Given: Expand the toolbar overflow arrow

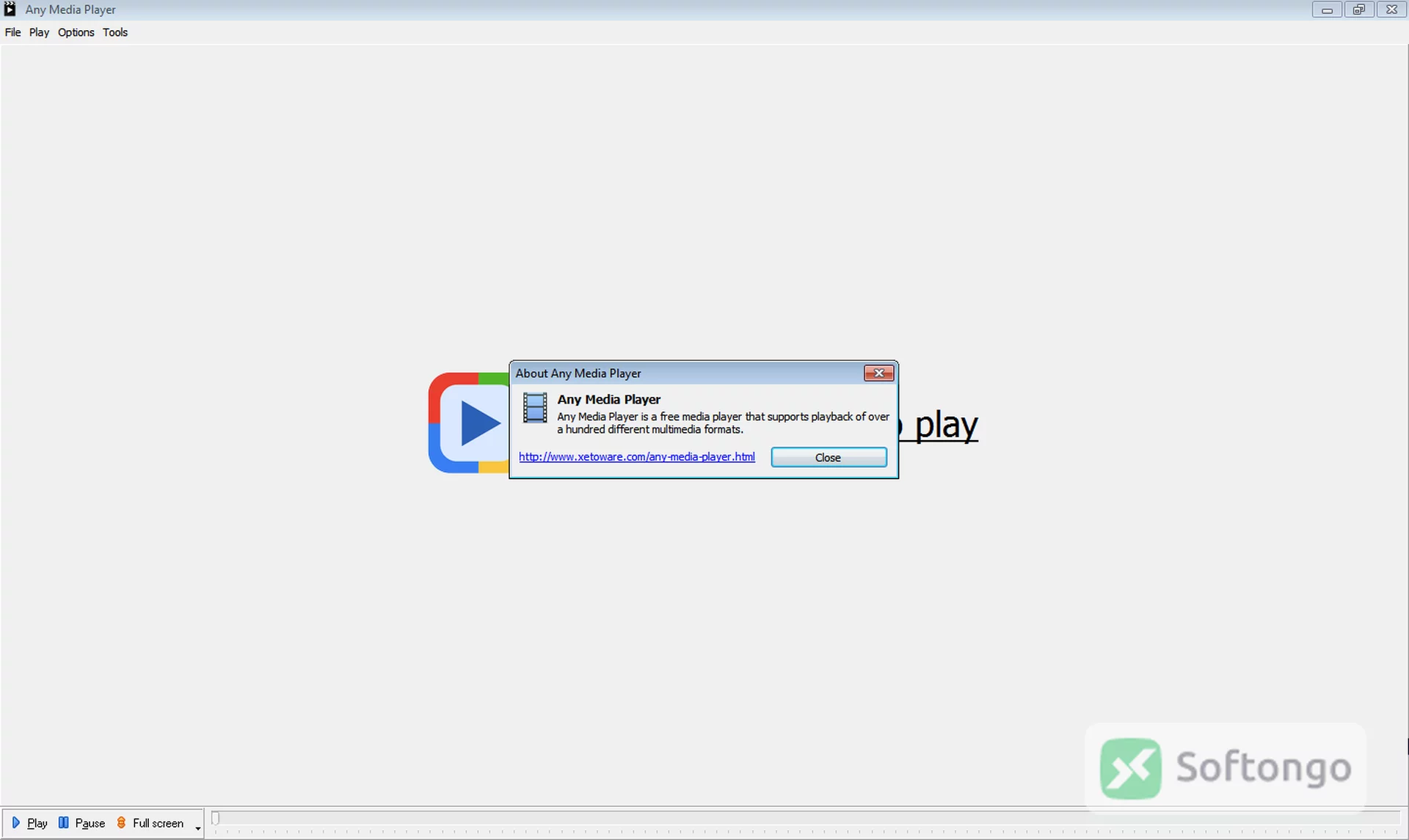Looking at the screenshot, I should [x=197, y=828].
